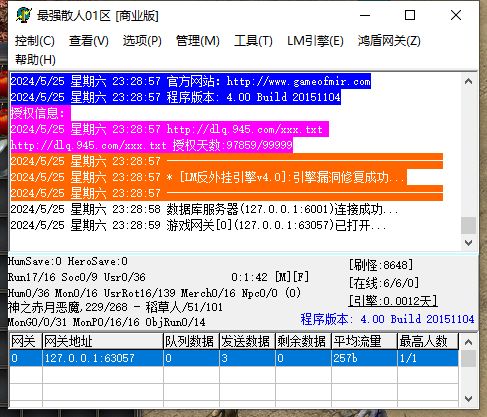This screenshot has width=487, height=417.
Task: Click the 最高人数 column header
Action: click(x=428, y=341)
